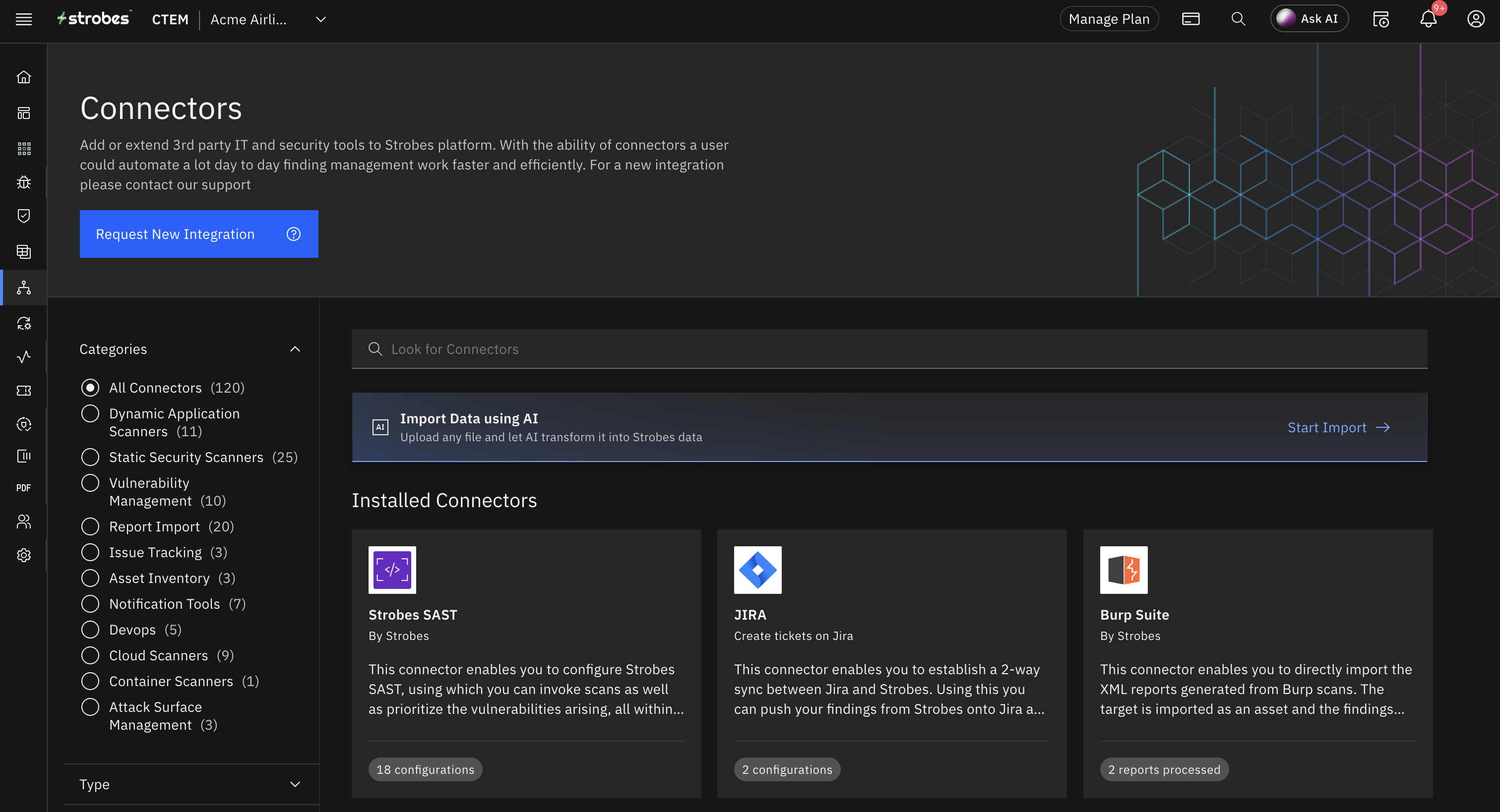The height and width of the screenshot is (812, 1500).
Task: Click the notifications bell with 9+ badge
Action: (x=1428, y=18)
